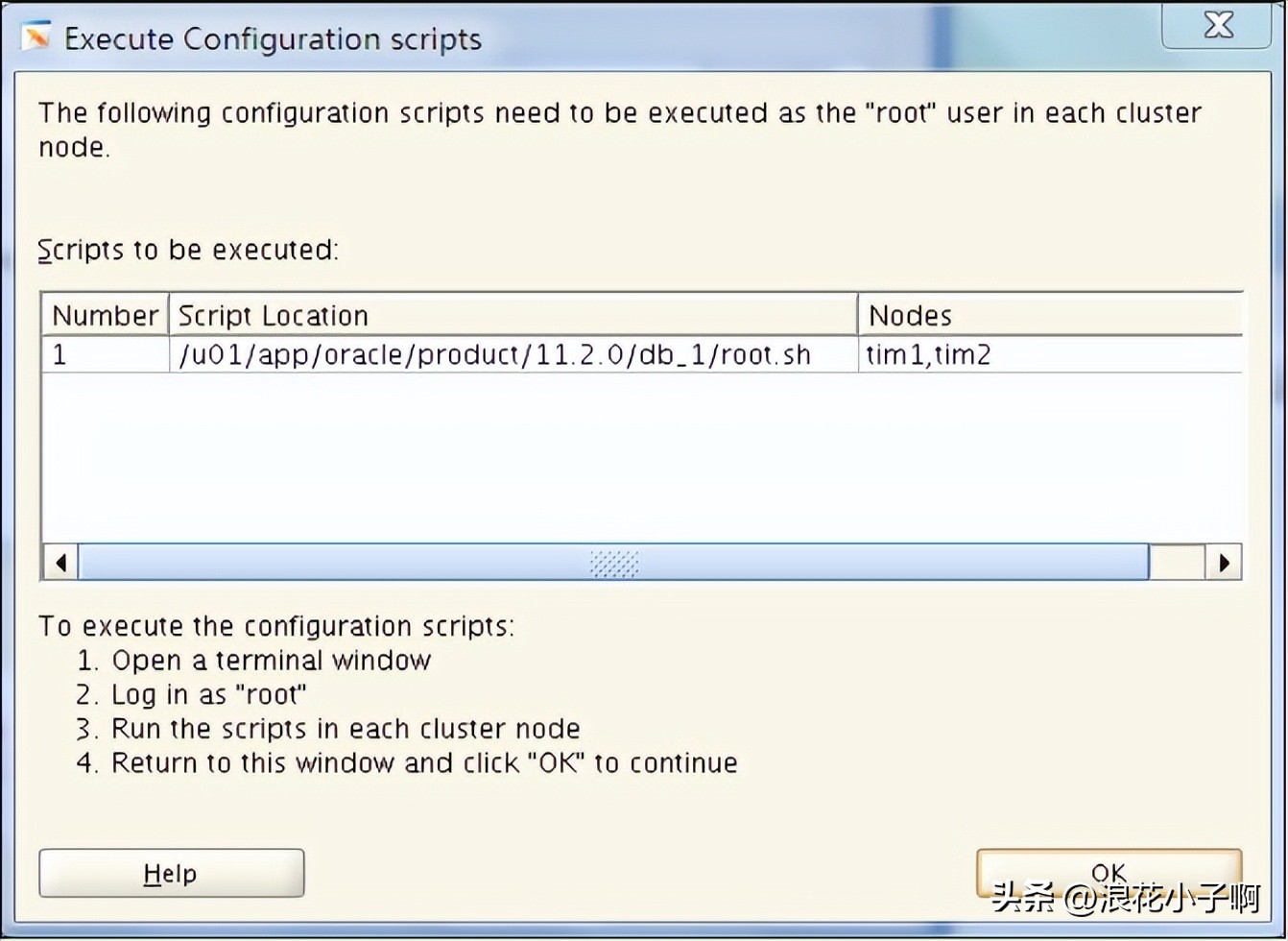Click the Scripts to be executed label
The width and height of the screenshot is (1288, 941).
coord(186,250)
